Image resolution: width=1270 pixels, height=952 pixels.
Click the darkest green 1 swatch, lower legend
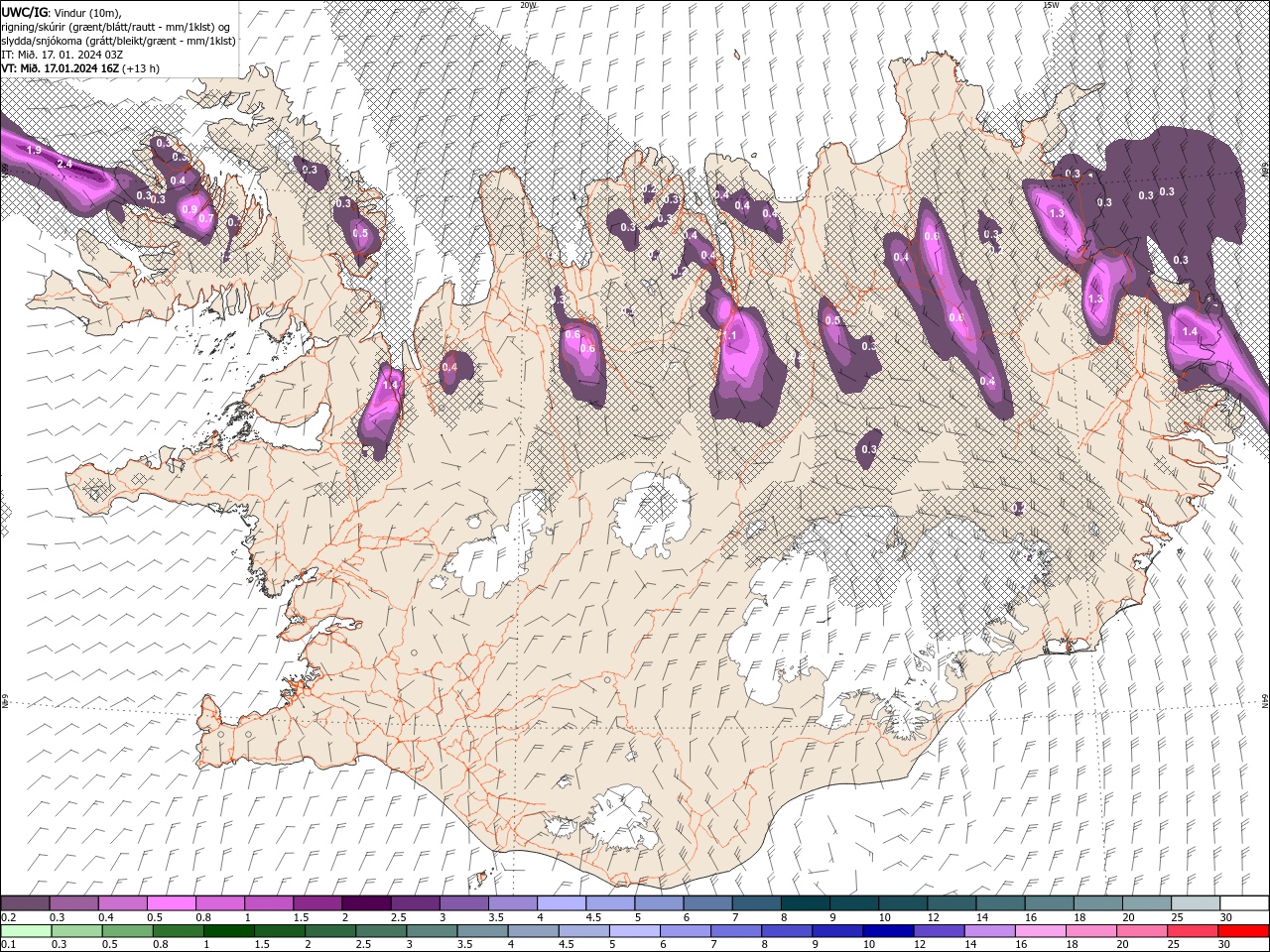tap(228, 931)
